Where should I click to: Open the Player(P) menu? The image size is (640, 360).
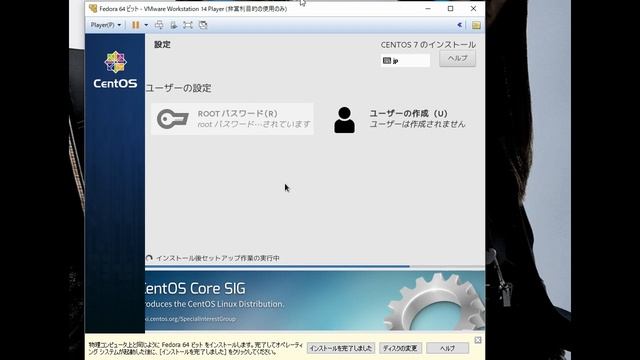coord(106,25)
